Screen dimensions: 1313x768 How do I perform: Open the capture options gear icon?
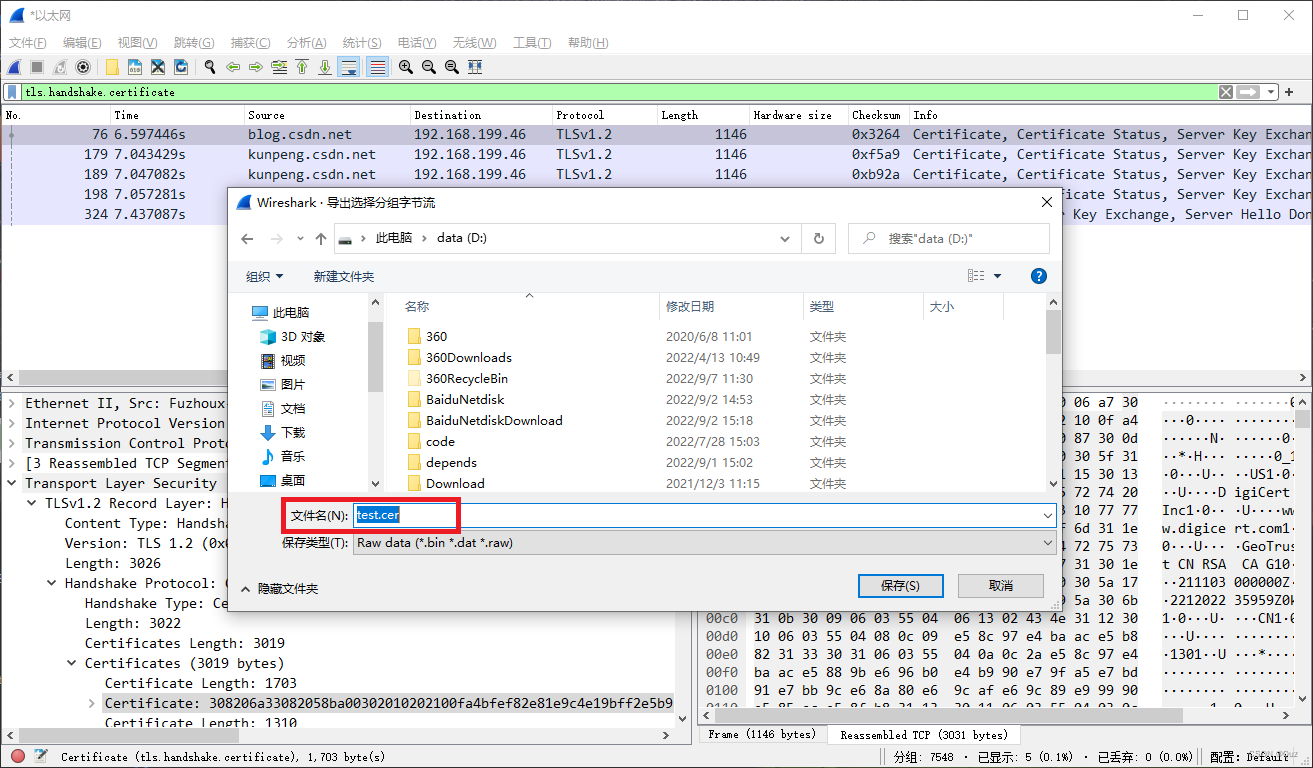pyautogui.click(x=83, y=67)
